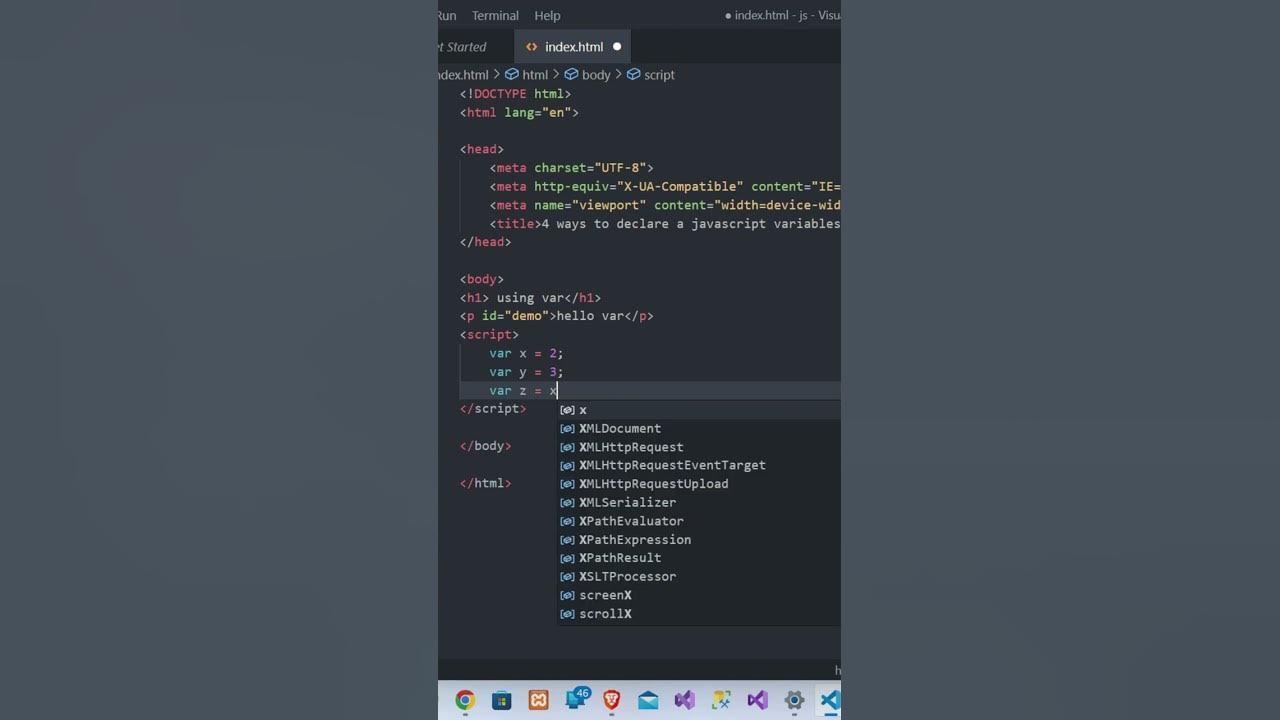The height and width of the screenshot is (720, 1280).
Task: Open Brave browser from the taskbar
Action: pyautogui.click(x=611, y=700)
